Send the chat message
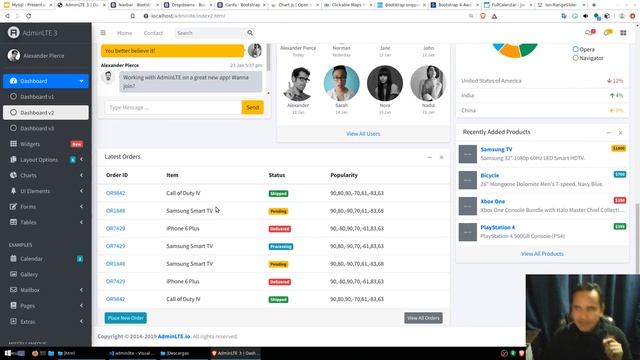 253,107
